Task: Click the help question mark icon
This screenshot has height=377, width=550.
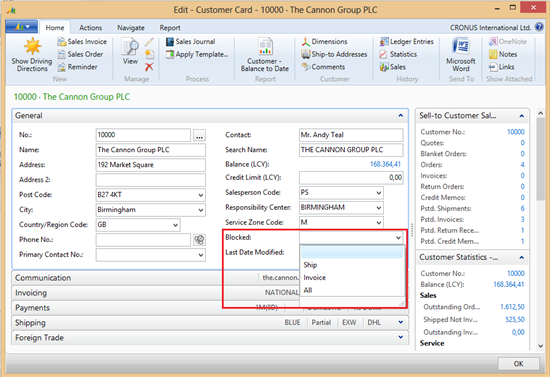Action: [x=539, y=27]
